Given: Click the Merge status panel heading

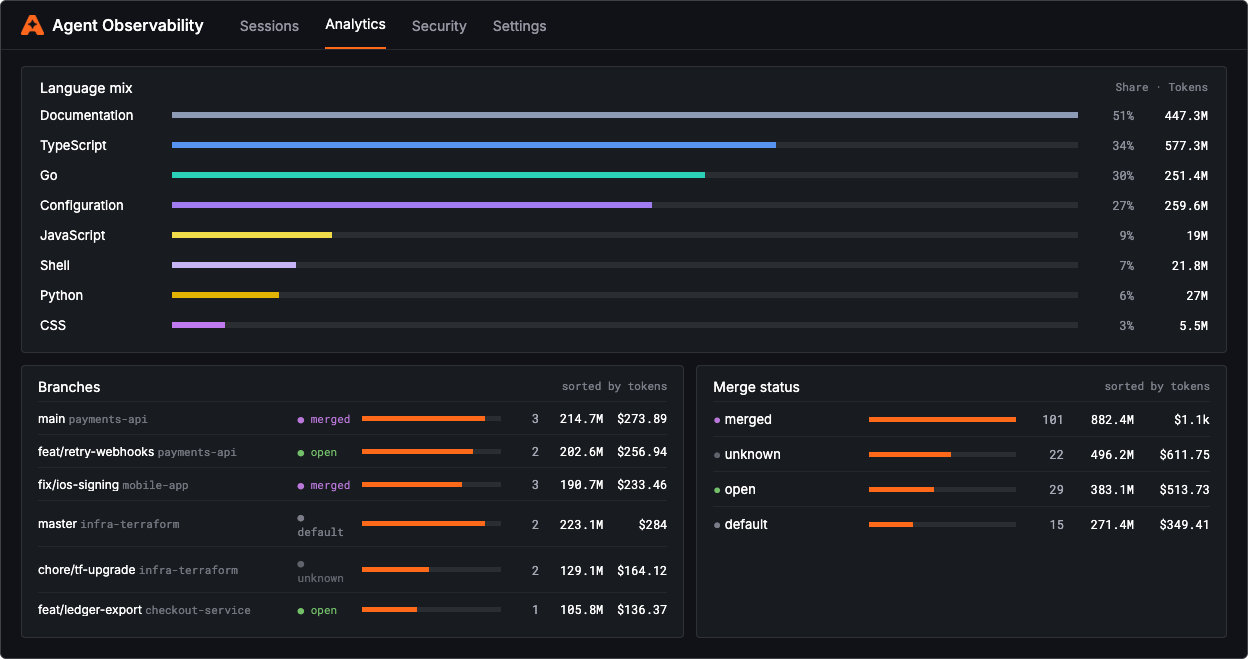Looking at the screenshot, I should (756, 387).
